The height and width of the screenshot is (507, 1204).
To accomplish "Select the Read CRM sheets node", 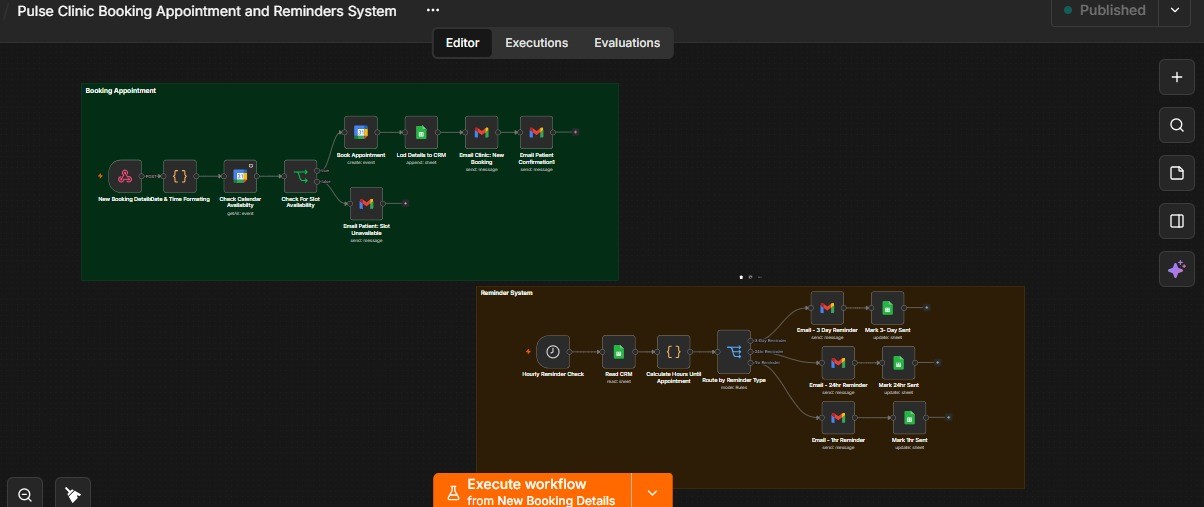I will pos(618,351).
